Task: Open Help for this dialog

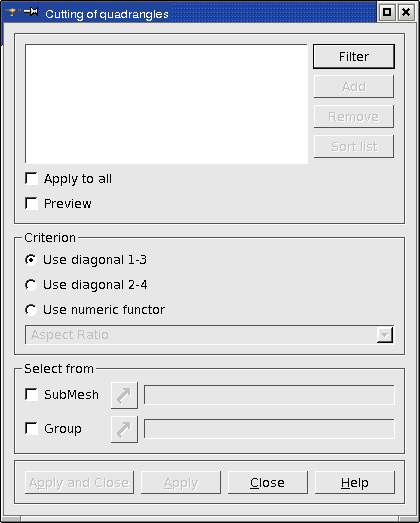Action: tap(355, 483)
